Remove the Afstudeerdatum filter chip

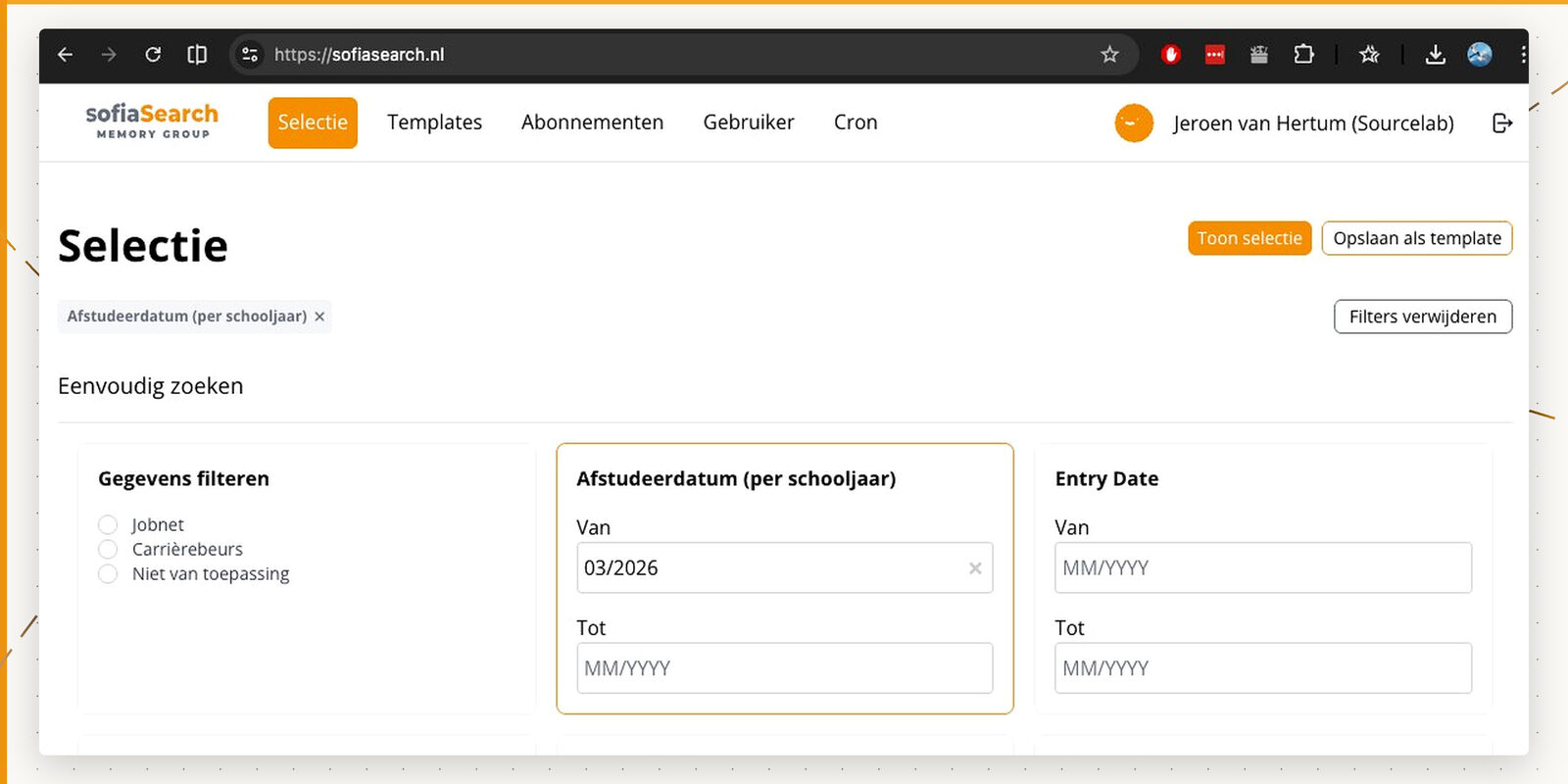pyautogui.click(x=319, y=317)
